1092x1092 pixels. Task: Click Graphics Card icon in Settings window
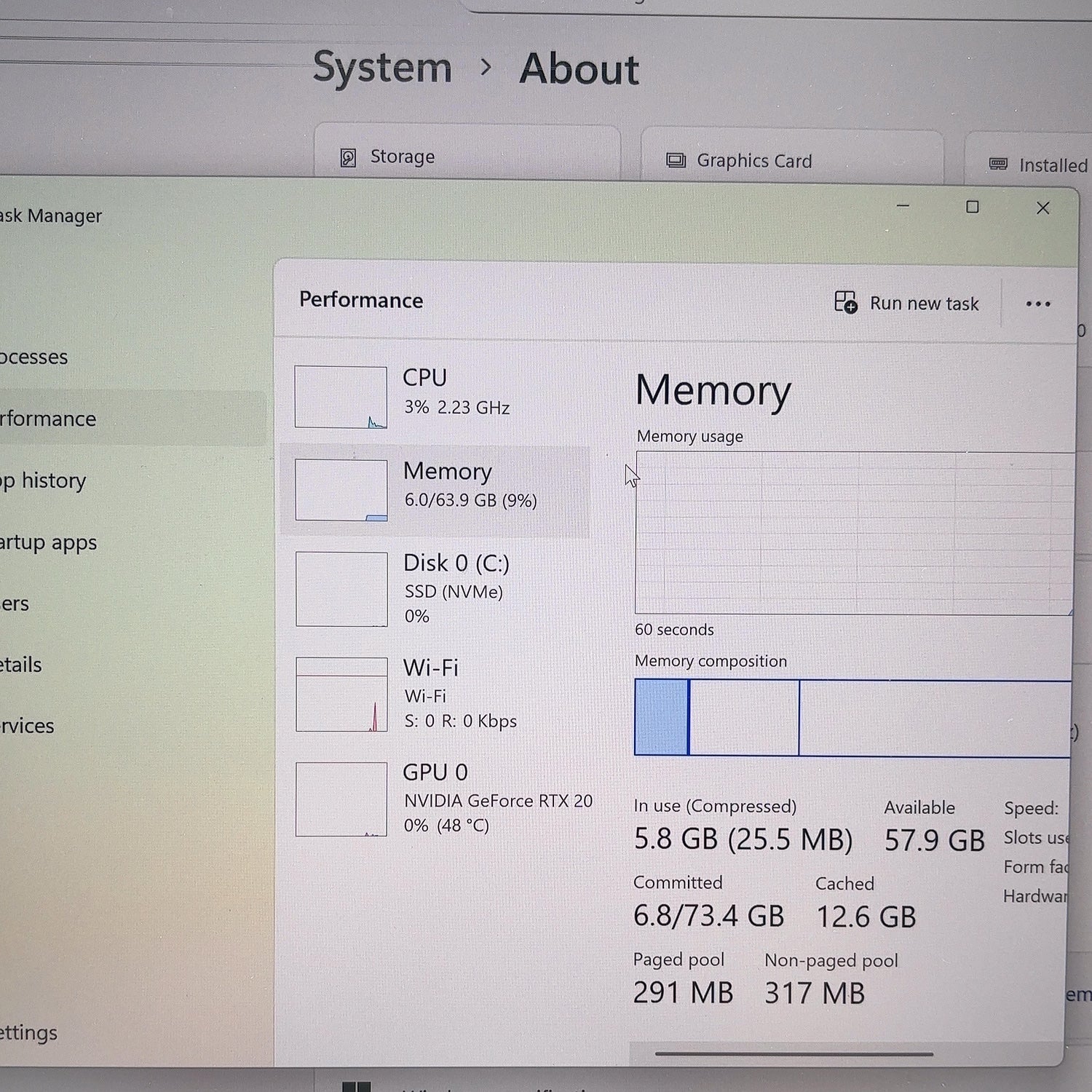pyautogui.click(x=676, y=160)
